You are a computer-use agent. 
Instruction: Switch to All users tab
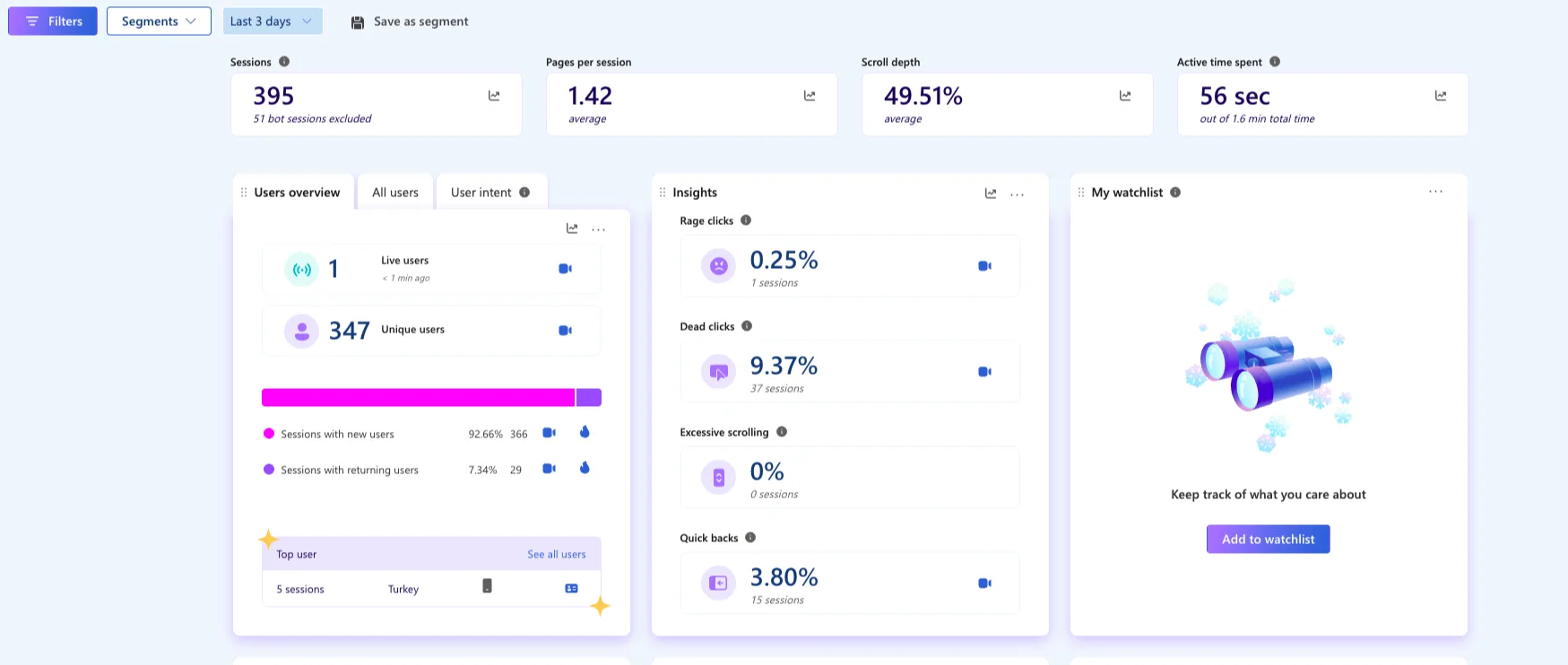(x=395, y=193)
